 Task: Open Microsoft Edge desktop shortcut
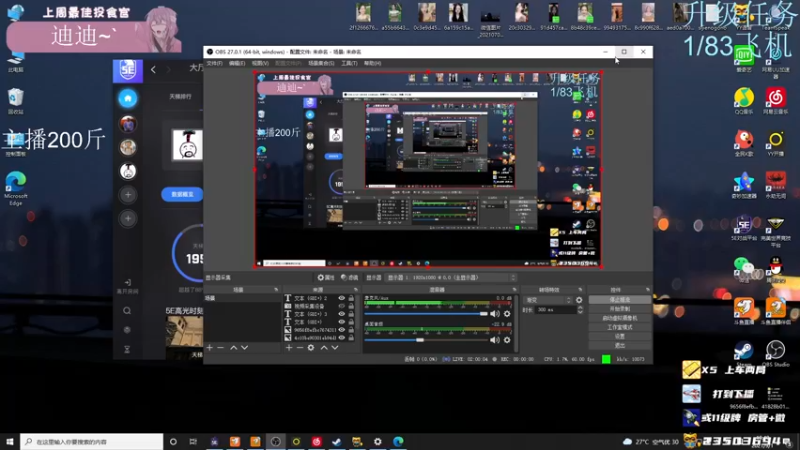point(16,188)
